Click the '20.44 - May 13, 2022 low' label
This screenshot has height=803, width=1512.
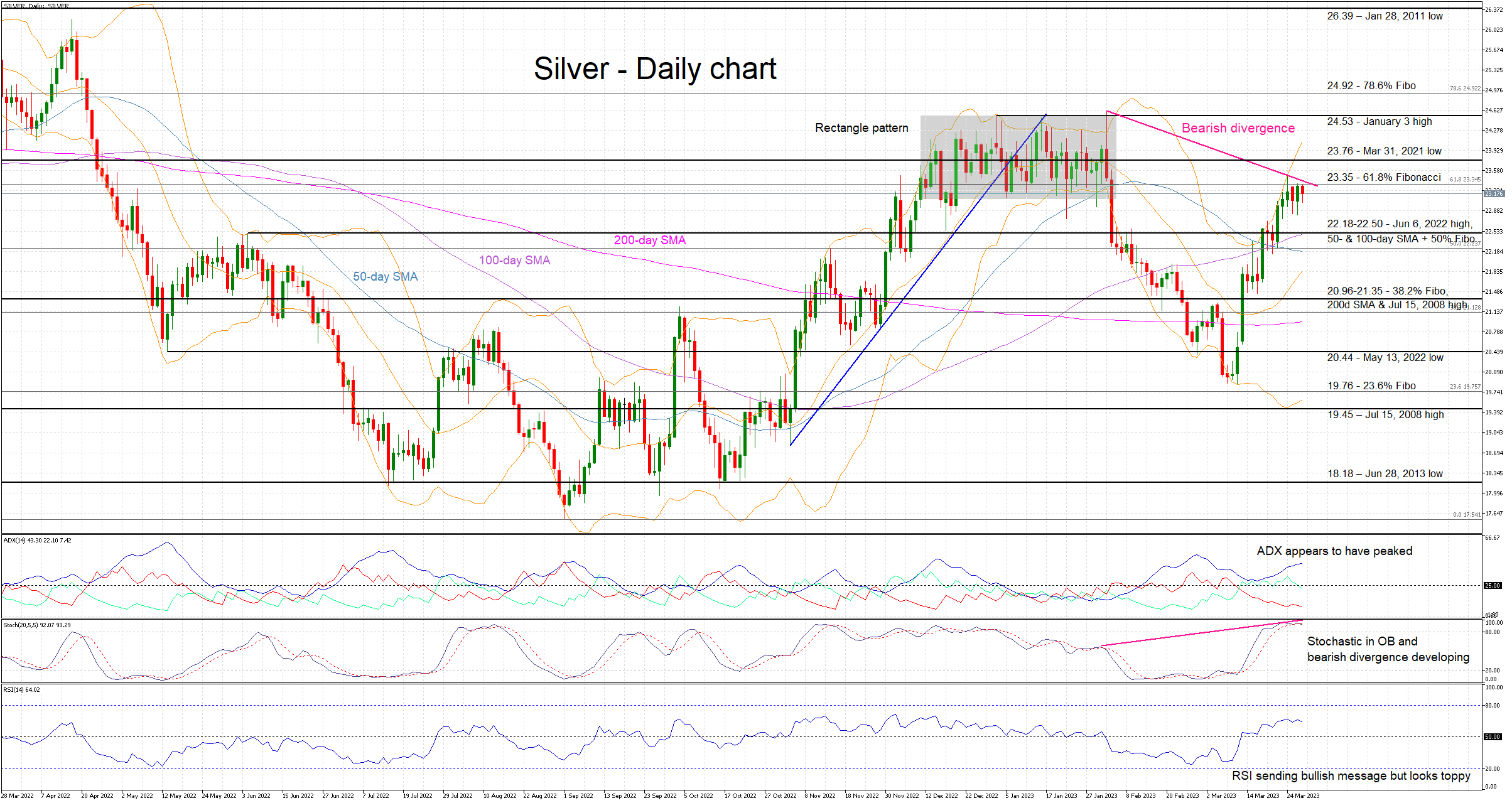point(1385,358)
